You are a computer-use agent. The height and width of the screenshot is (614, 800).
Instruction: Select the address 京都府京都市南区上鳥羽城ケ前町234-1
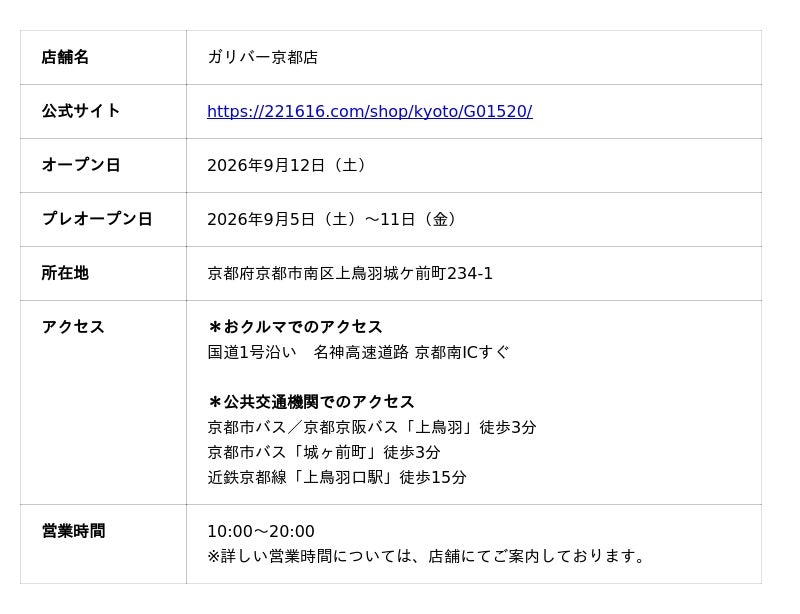350,274
